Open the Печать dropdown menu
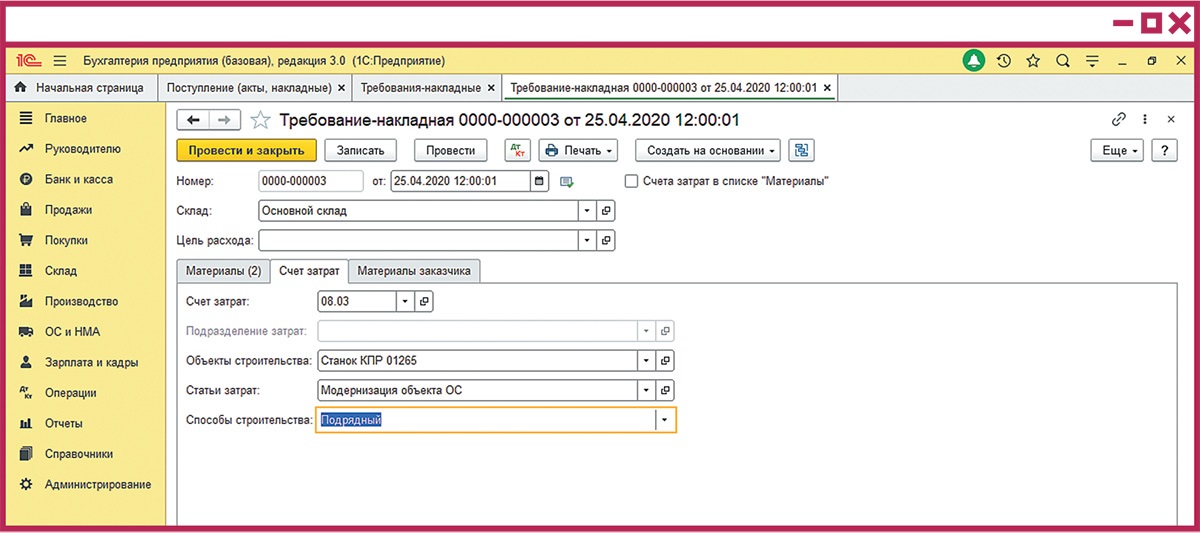 click(579, 151)
